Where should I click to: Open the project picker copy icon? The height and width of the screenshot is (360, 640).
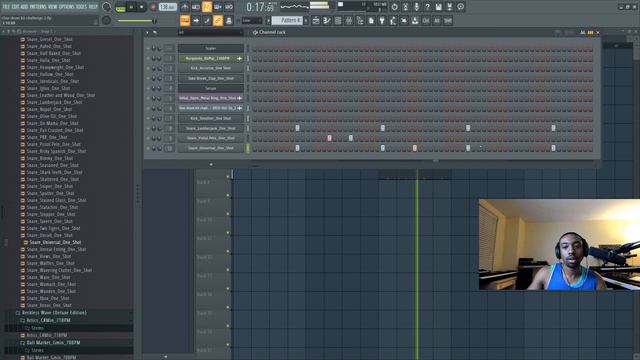[371, 20]
